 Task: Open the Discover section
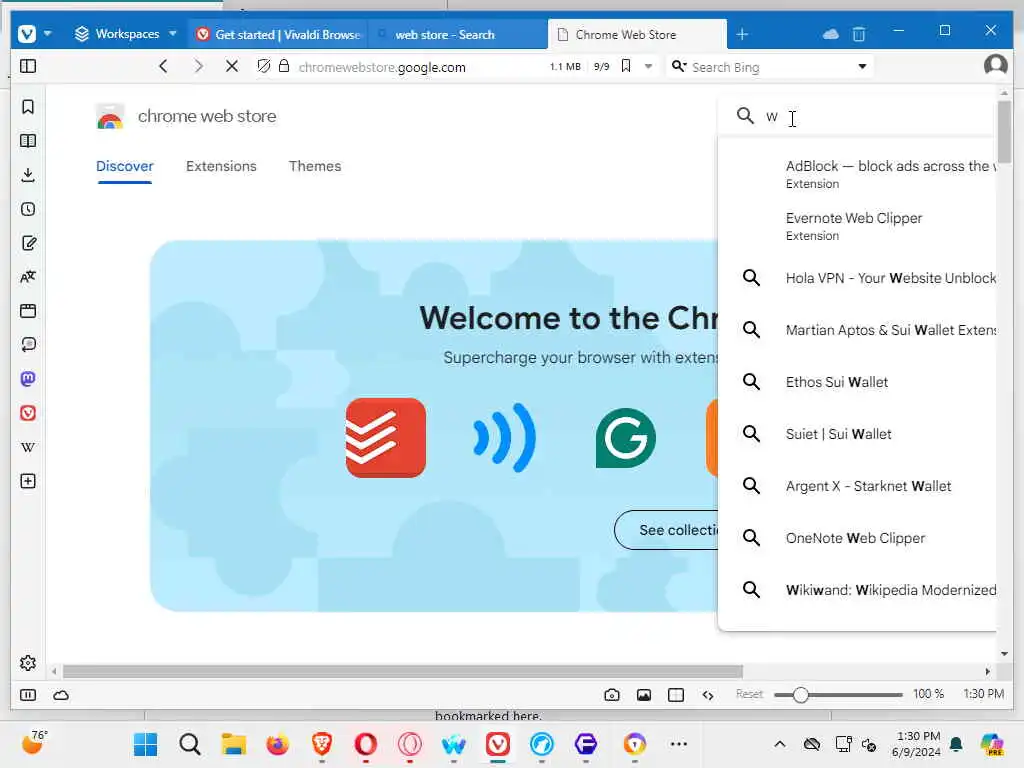pyautogui.click(x=125, y=166)
